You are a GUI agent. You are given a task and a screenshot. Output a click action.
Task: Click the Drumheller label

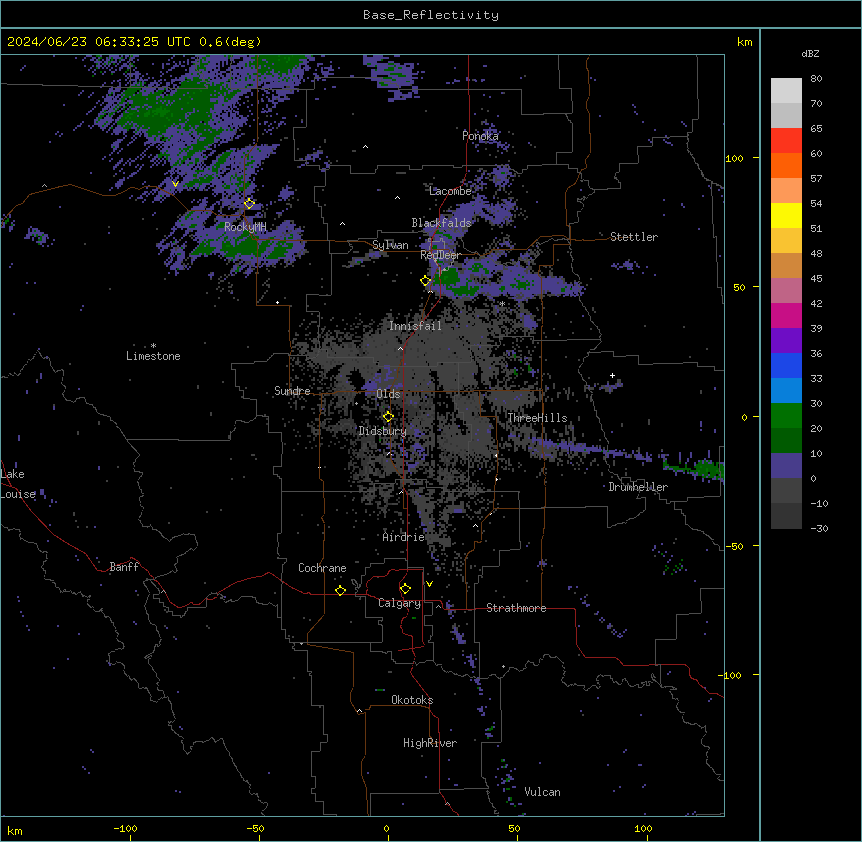point(638,487)
